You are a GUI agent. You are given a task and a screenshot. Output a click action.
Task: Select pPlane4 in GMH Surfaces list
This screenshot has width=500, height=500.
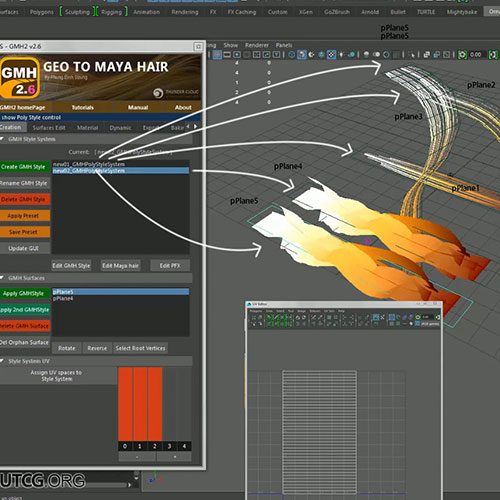click(121, 298)
